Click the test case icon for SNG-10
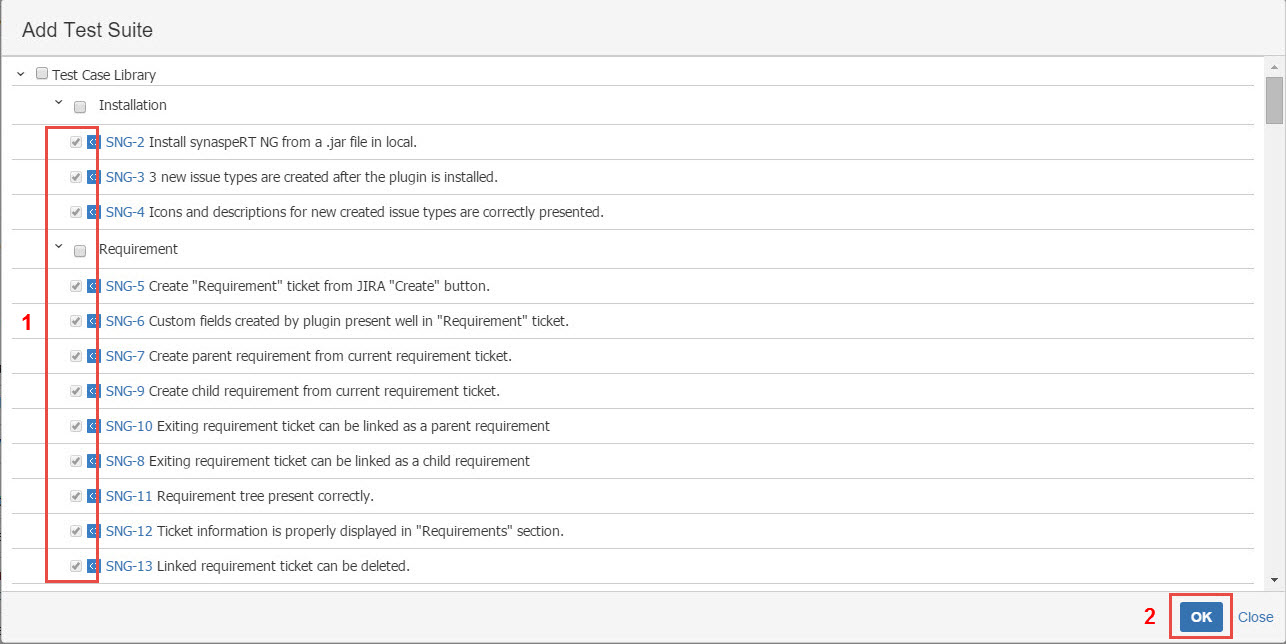Image resolution: width=1286 pixels, height=644 pixels. click(92, 426)
